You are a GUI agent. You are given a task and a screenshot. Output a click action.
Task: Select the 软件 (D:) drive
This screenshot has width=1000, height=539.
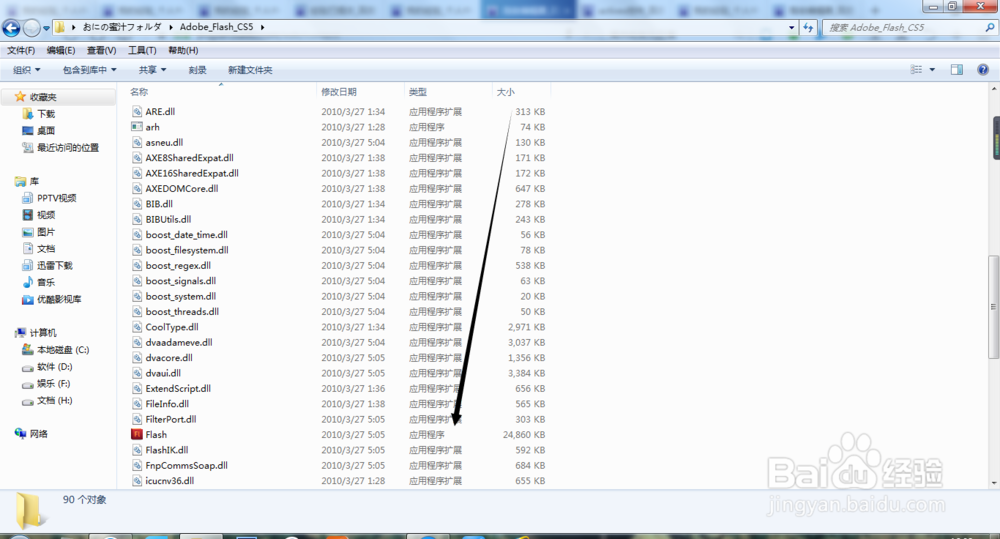click(54, 367)
